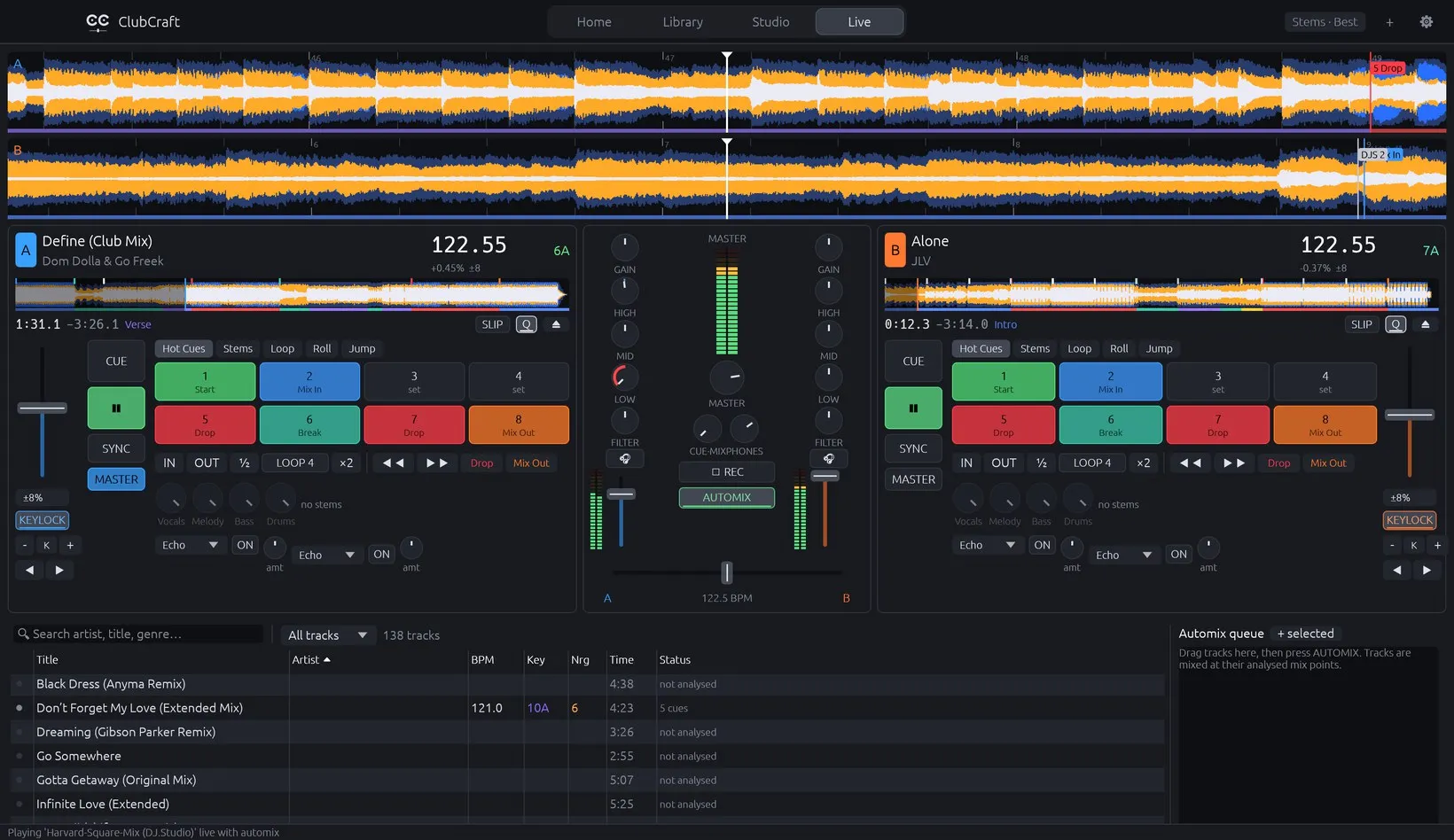Open the Stems · Best quality selector
The height and width of the screenshot is (840, 1454).
[1325, 22]
